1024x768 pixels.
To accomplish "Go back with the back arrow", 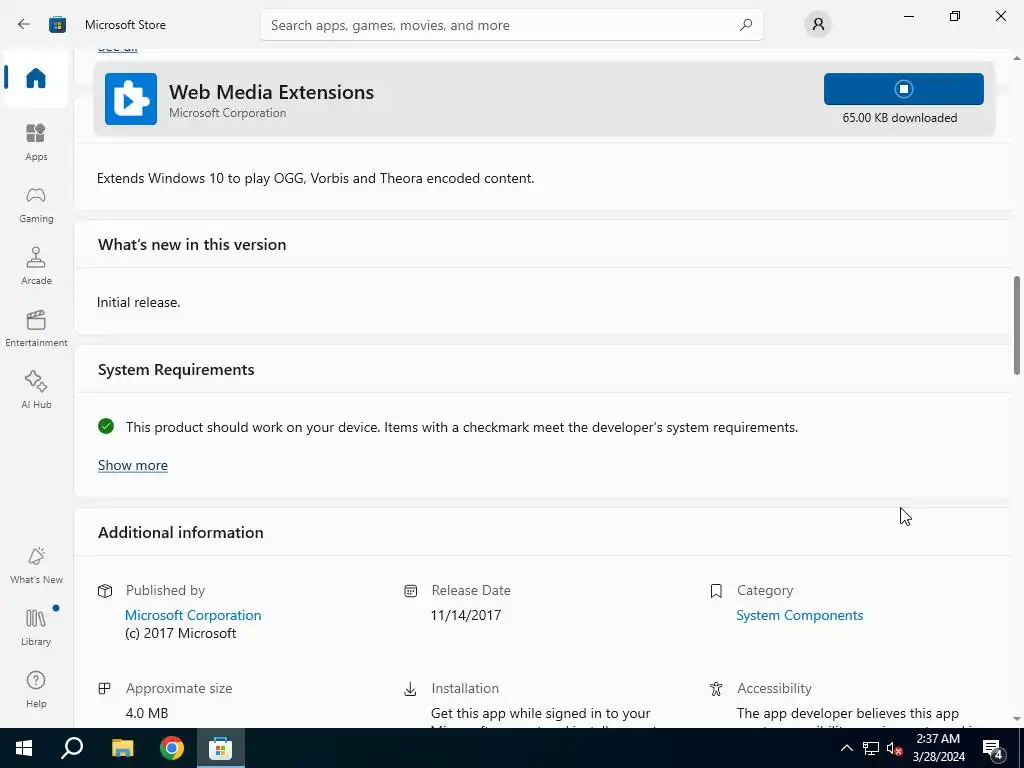I will [x=24, y=25].
